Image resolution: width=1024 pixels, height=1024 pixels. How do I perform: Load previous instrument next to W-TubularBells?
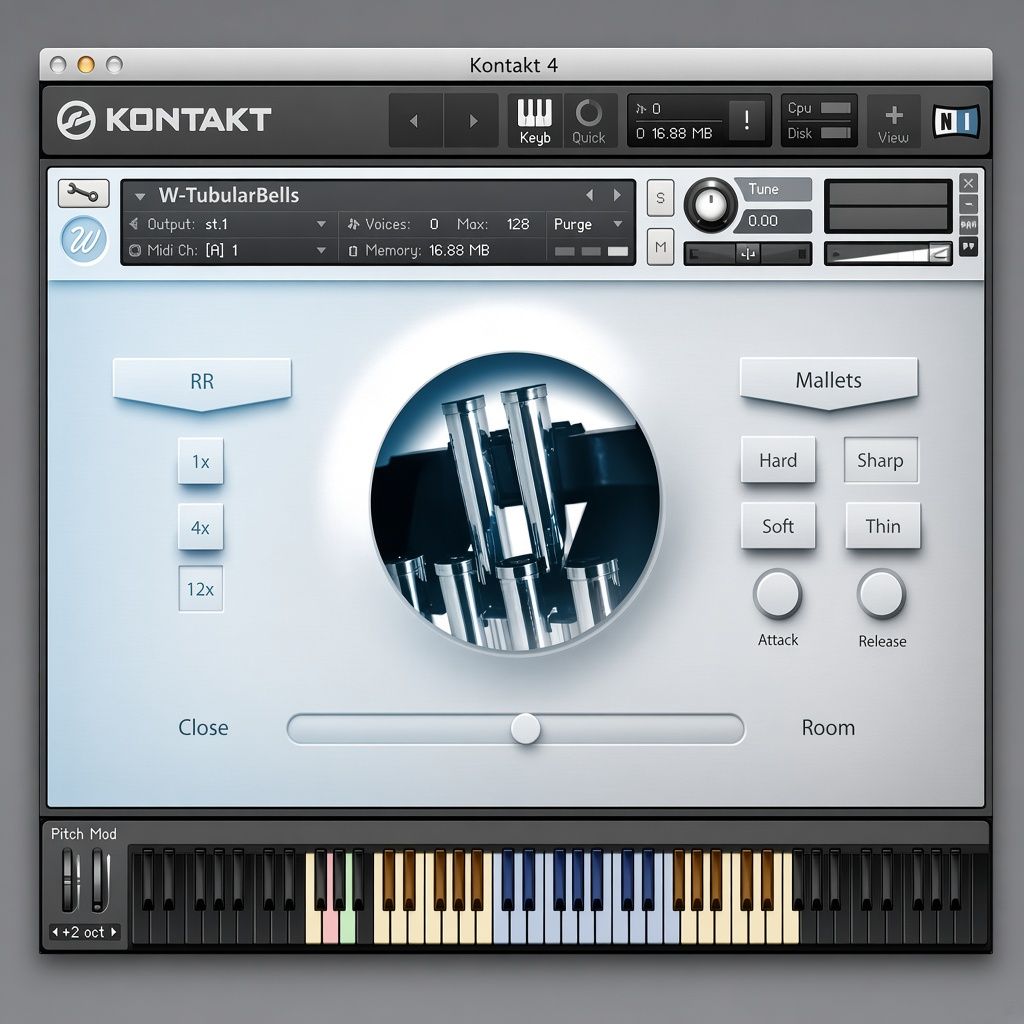(x=590, y=195)
